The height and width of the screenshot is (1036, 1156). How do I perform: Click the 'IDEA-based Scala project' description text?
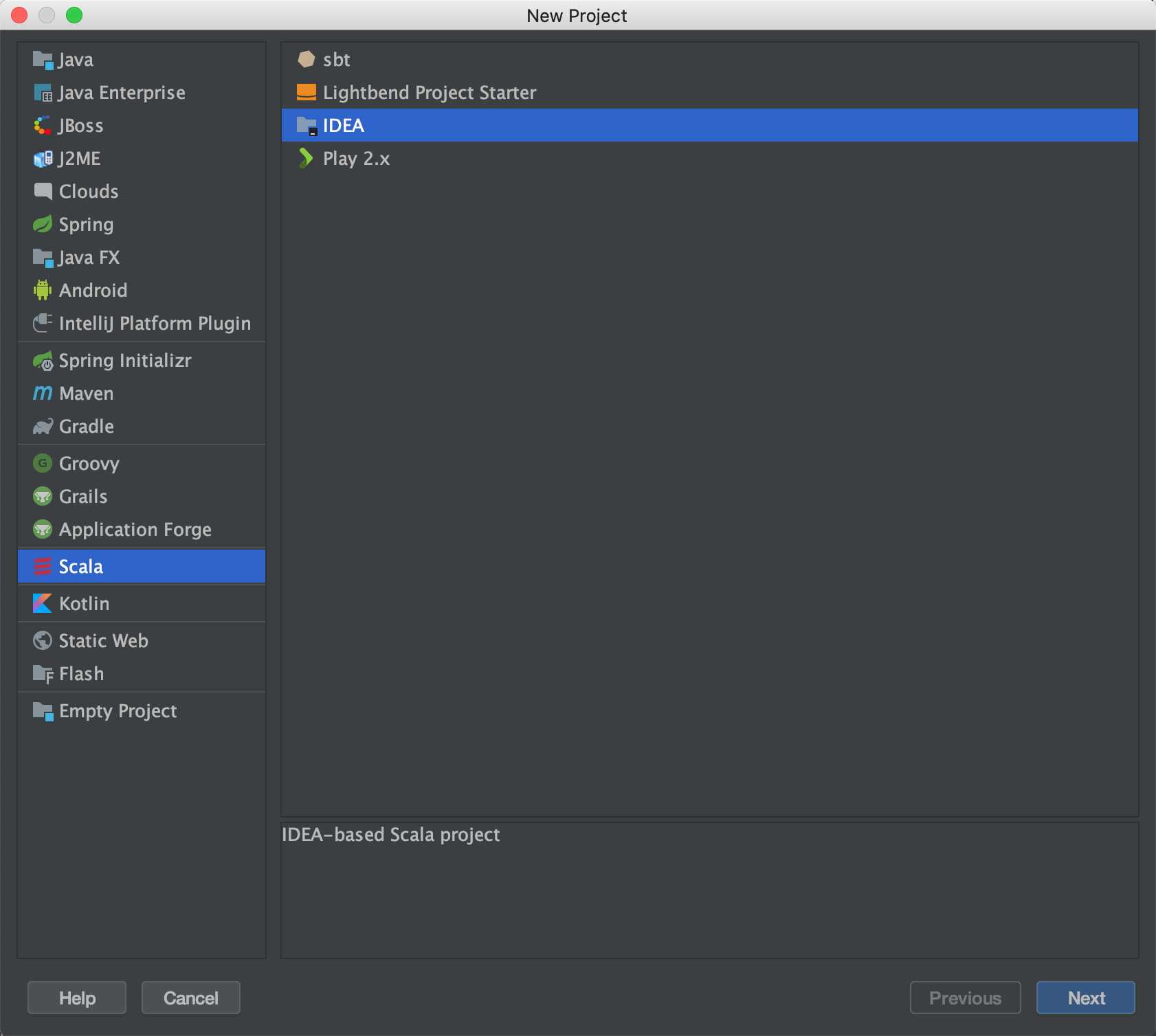coord(390,835)
